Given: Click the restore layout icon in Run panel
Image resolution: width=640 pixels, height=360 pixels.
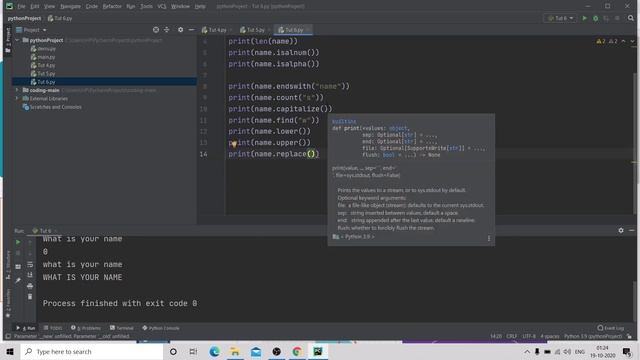Looking at the screenshot, I should (18, 267).
